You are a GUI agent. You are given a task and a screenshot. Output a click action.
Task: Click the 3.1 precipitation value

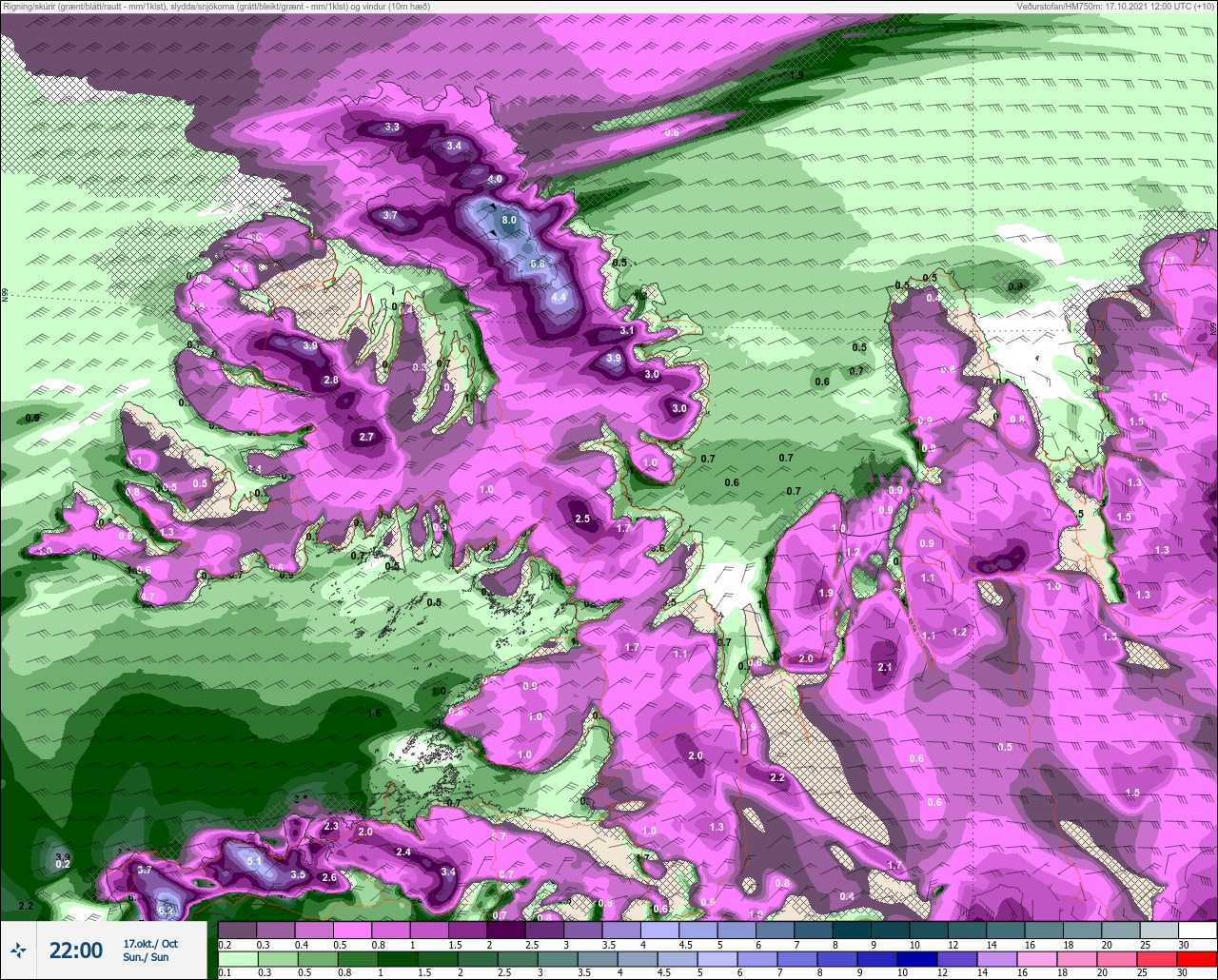[x=627, y=330]
